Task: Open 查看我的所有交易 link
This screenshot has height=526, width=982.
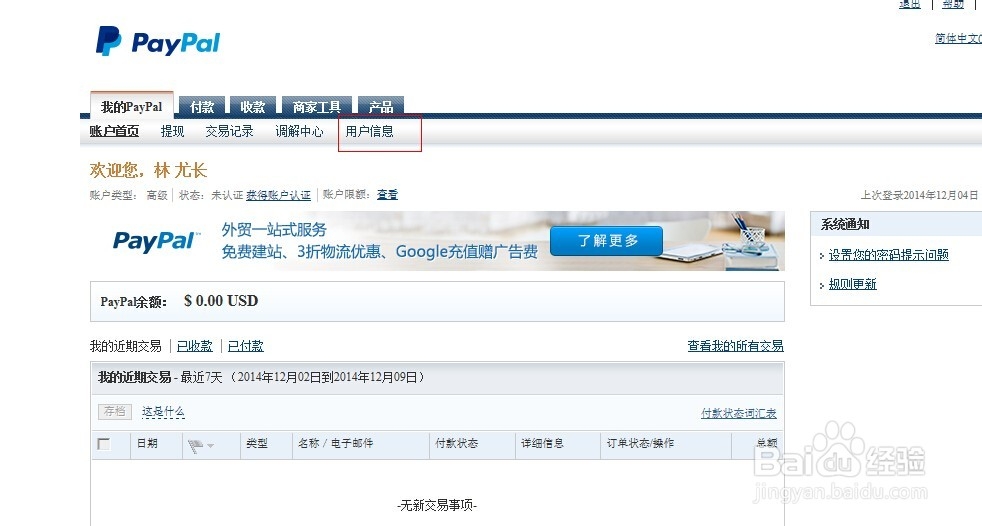Action: tap(735, 346)
